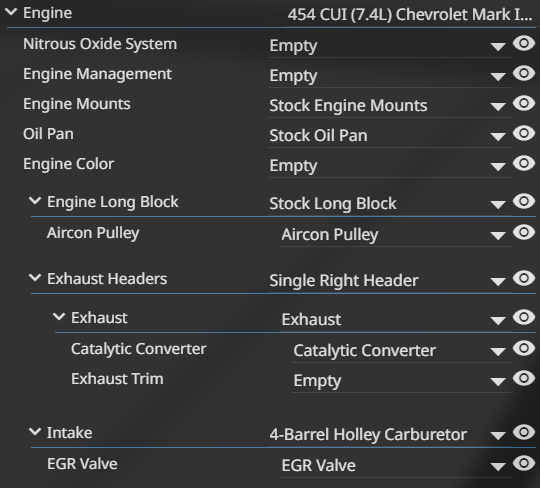Click eye icon for Engine Management
This screenshot has width=540, height=488.
click(x=524, y=73)
